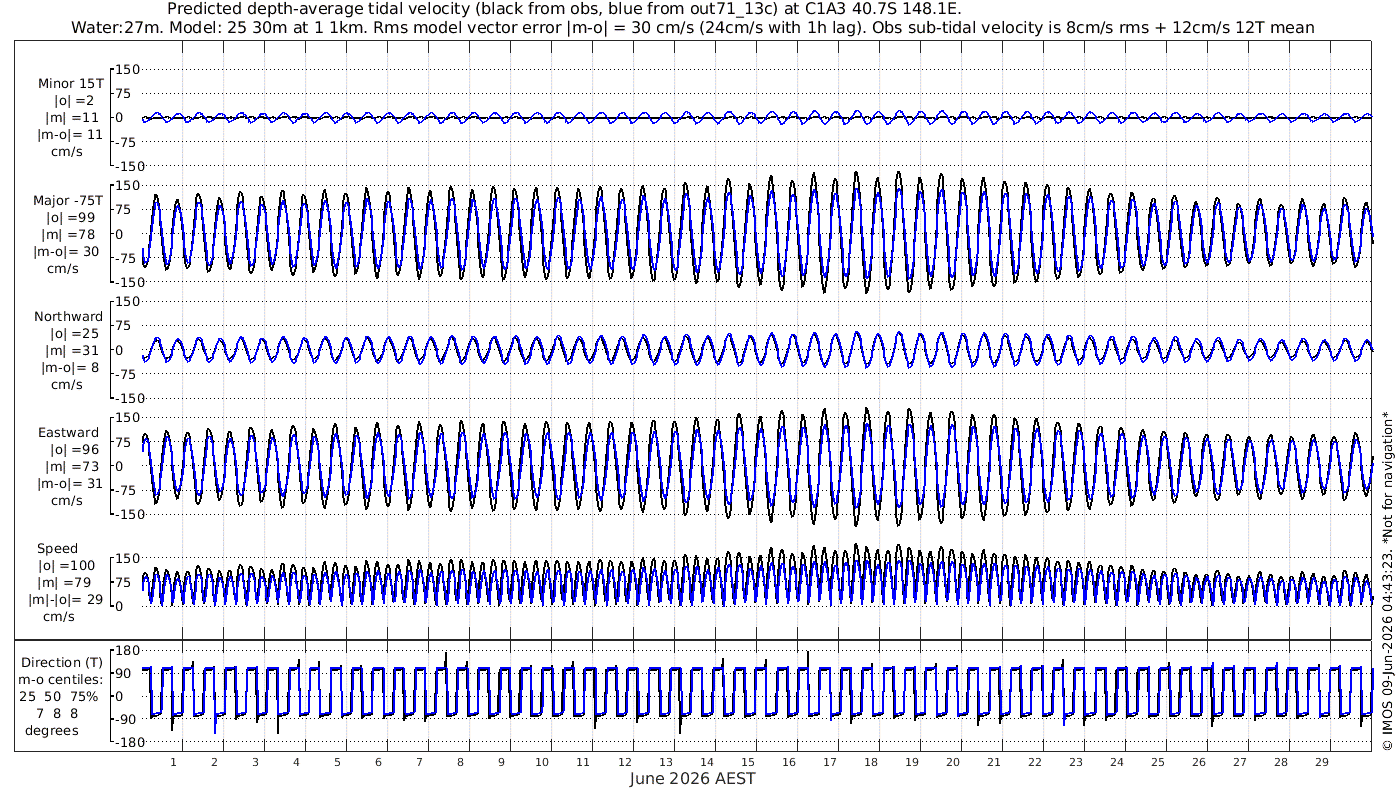This screenshot has height=800, width=1400.
Task: Click the 'Speed' panel label
Action: 57,549
